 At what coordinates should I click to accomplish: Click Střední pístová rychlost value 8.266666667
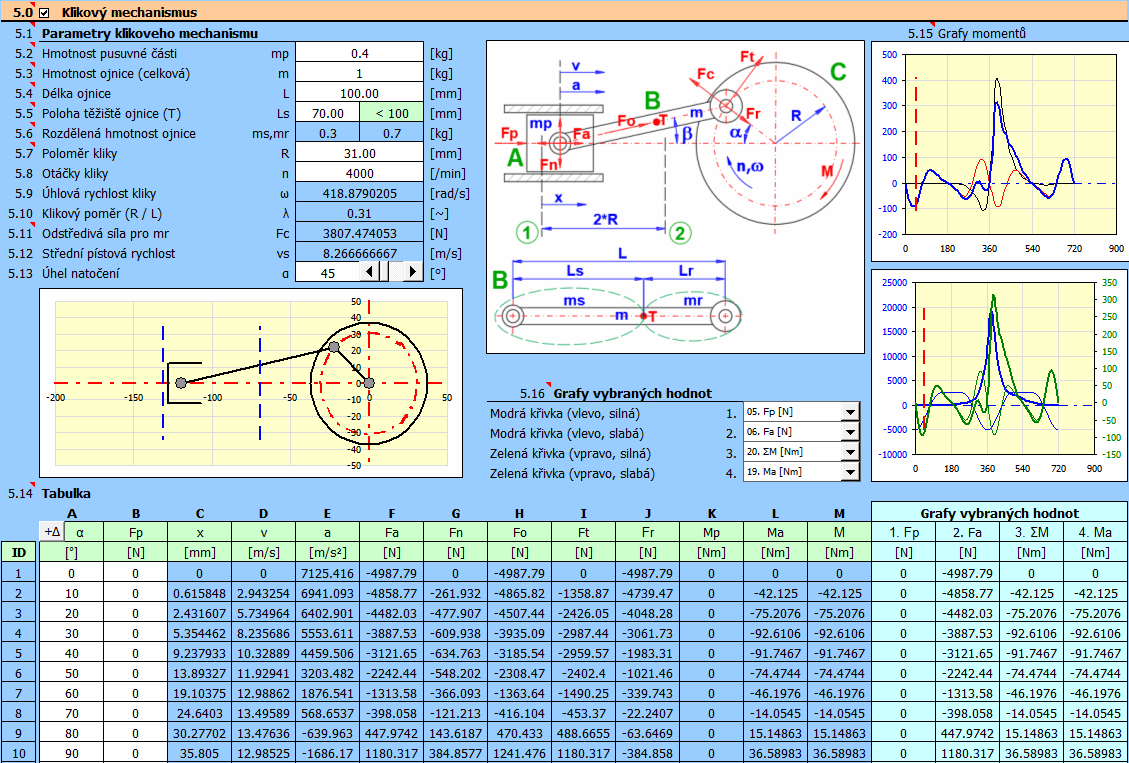point(360,253)
